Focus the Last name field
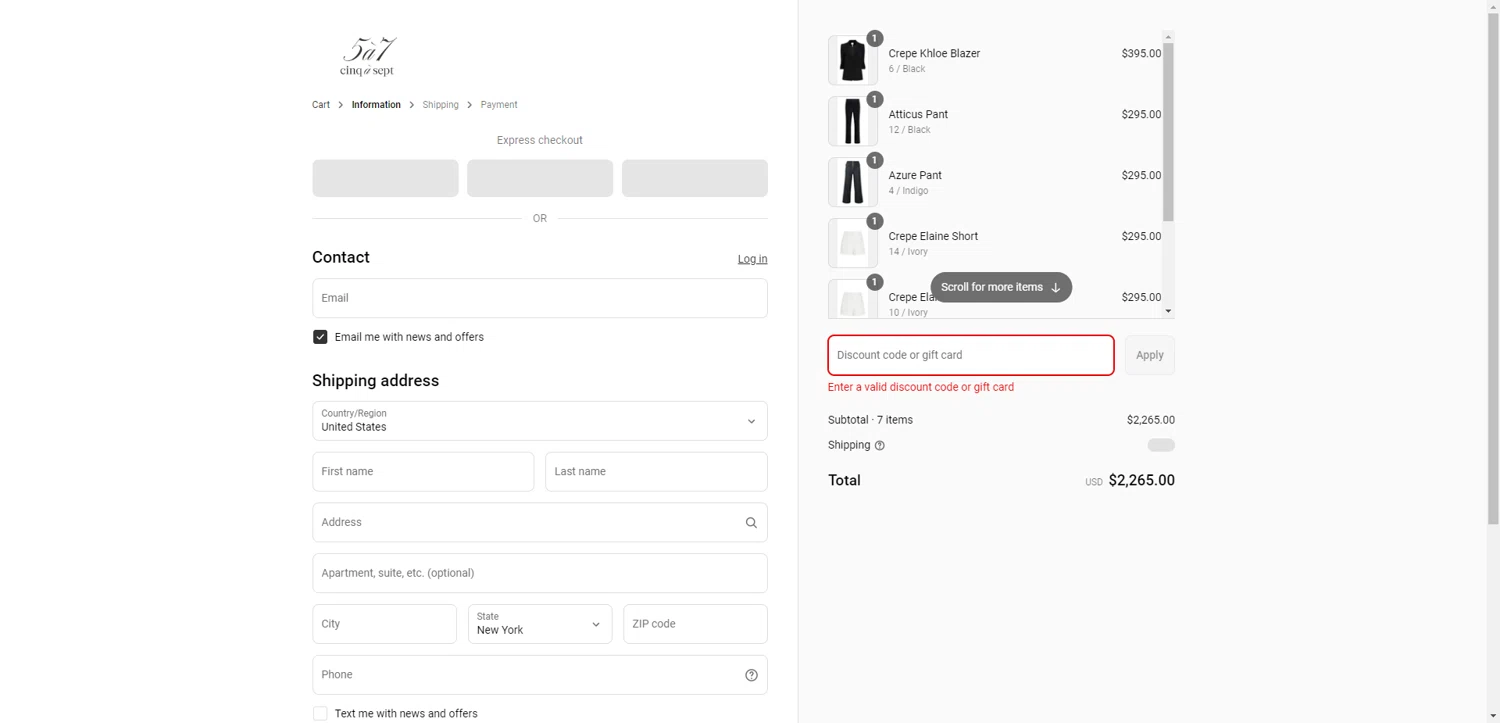 656,472
